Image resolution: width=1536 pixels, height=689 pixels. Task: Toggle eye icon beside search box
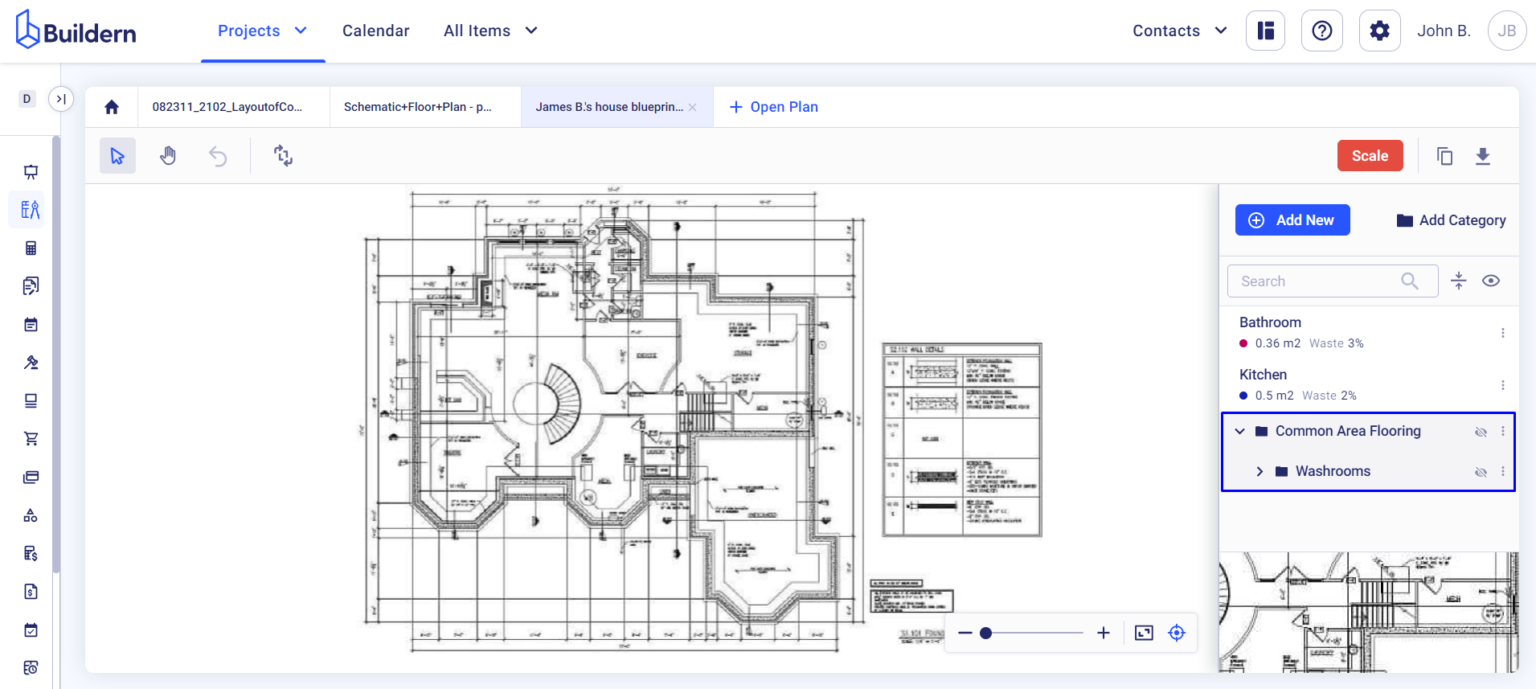(1491, 281)
